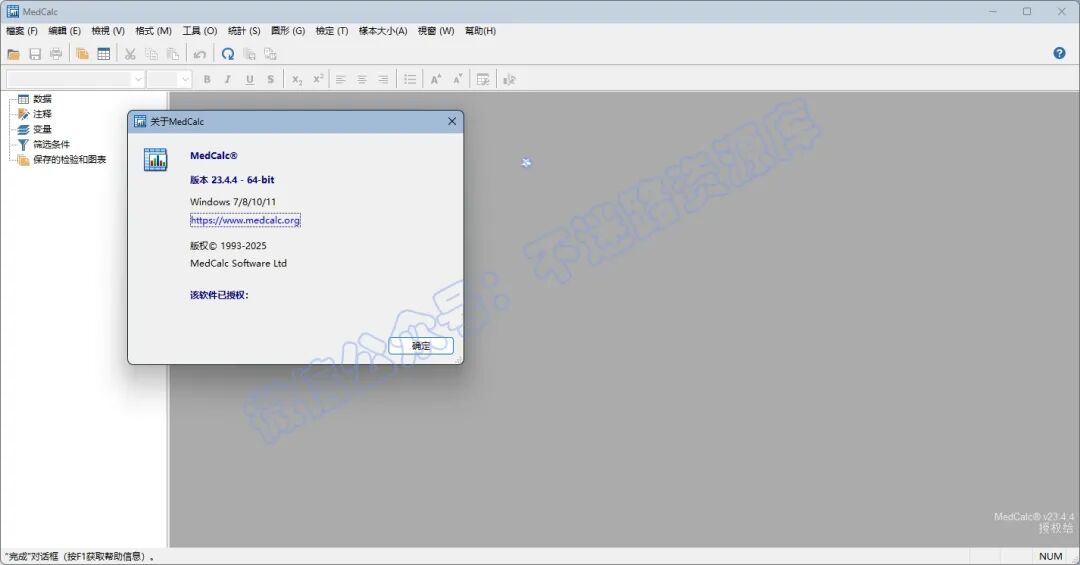Minimize the MedCalc main window
The width and height of the screenshot is (1080, 565).
point(993,11)
